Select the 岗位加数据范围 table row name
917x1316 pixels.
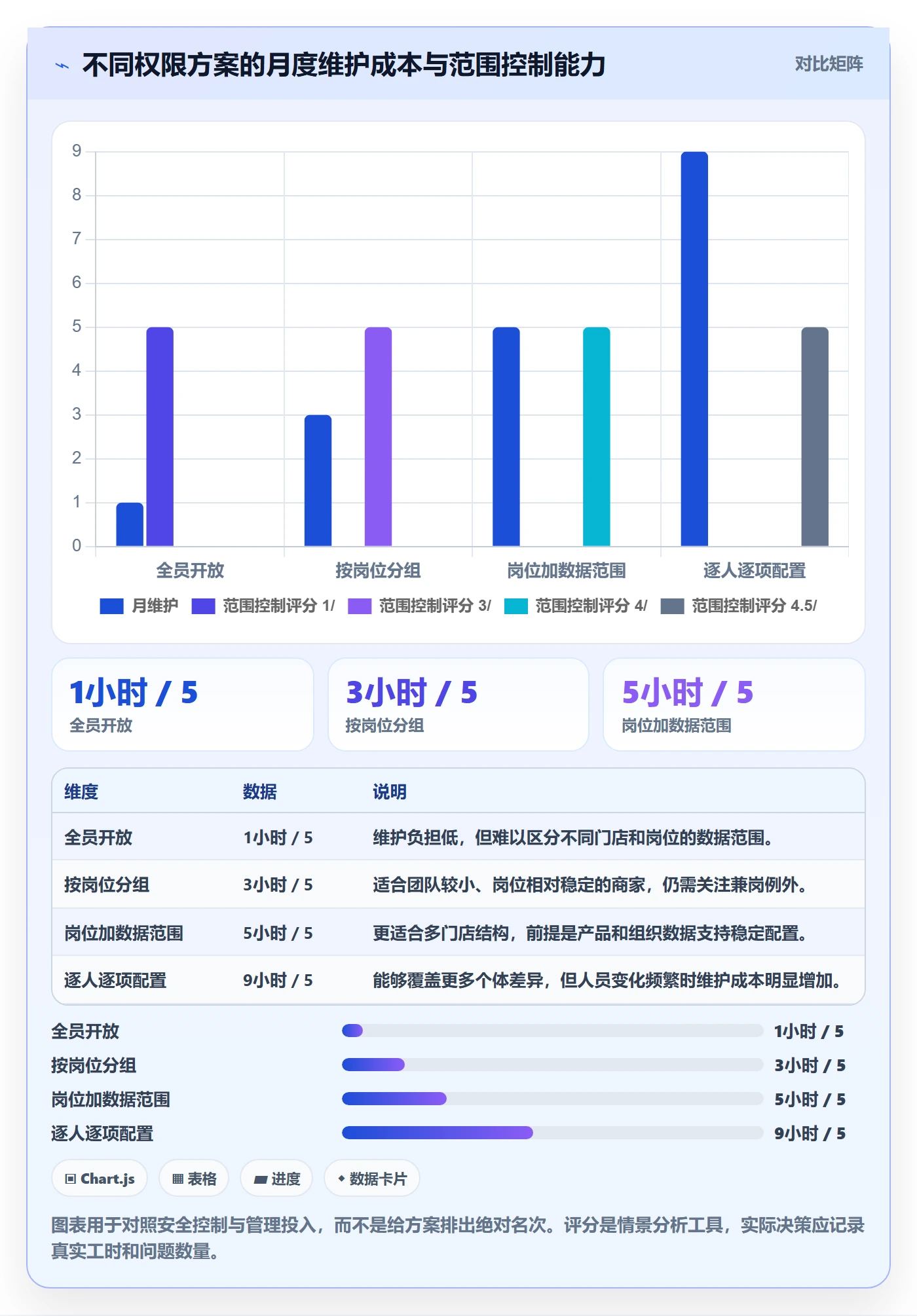tap(124, 933)
